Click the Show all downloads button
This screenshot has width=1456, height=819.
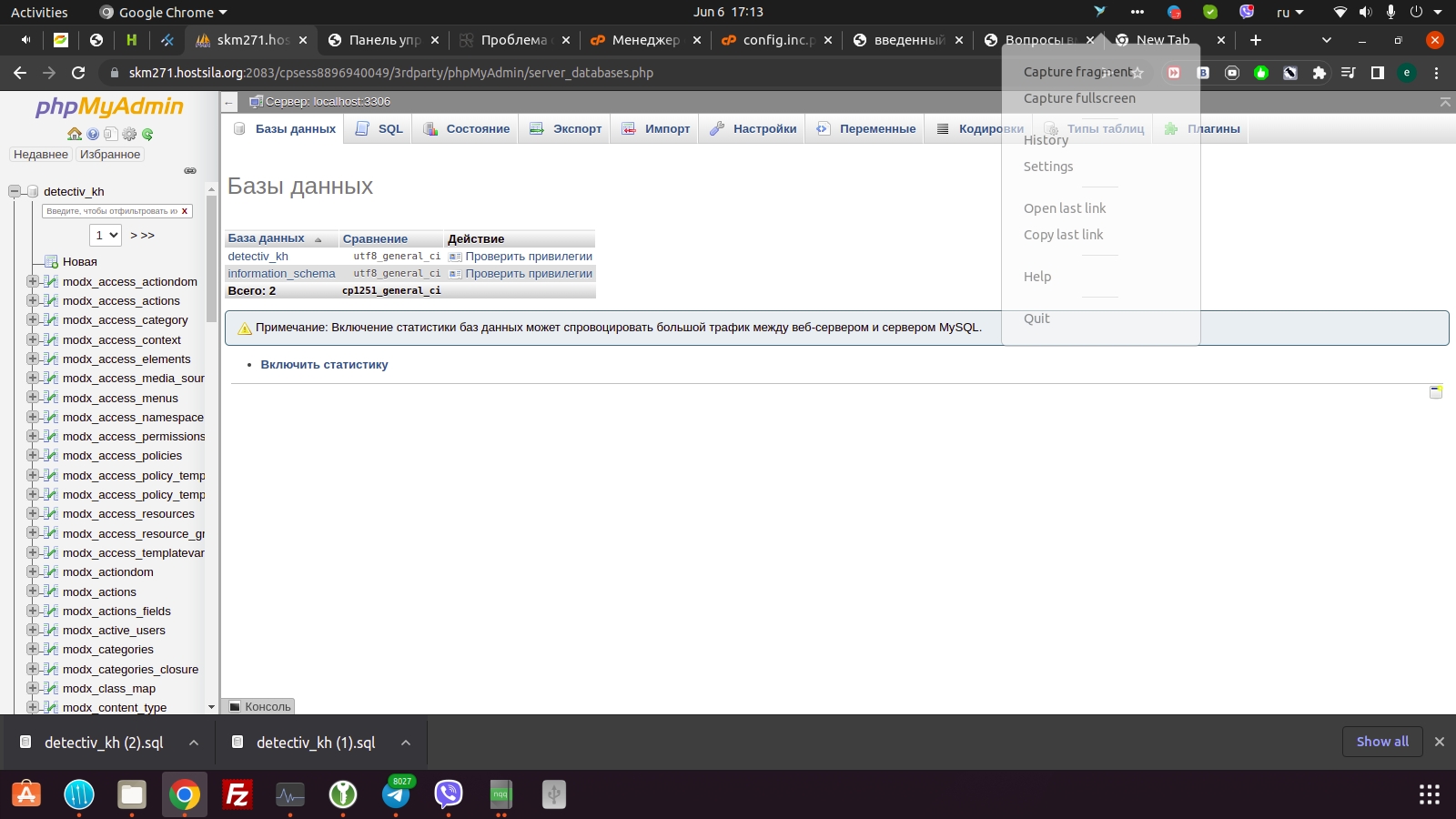1382,742
